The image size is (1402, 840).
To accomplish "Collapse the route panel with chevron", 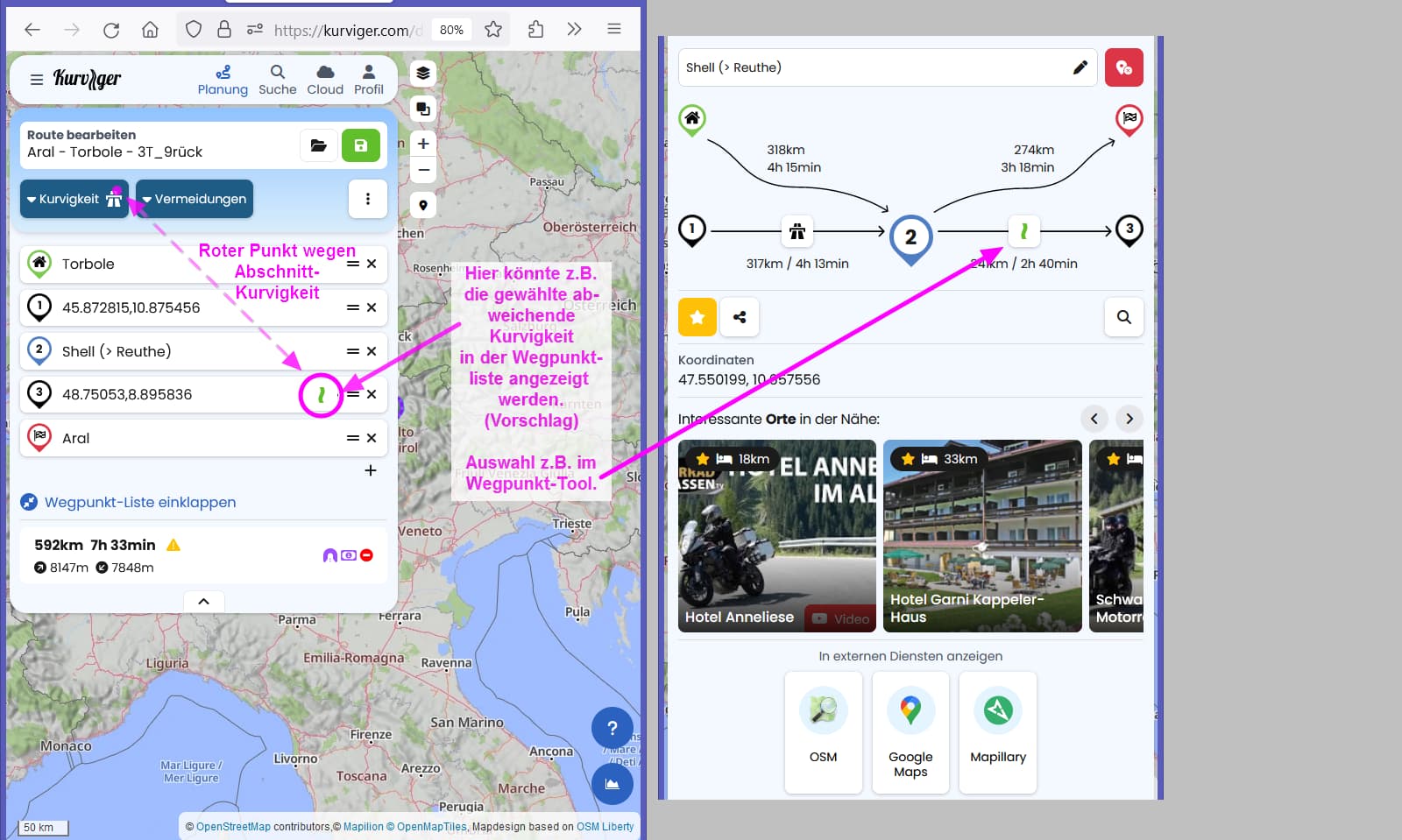I will tap(203, 601).
